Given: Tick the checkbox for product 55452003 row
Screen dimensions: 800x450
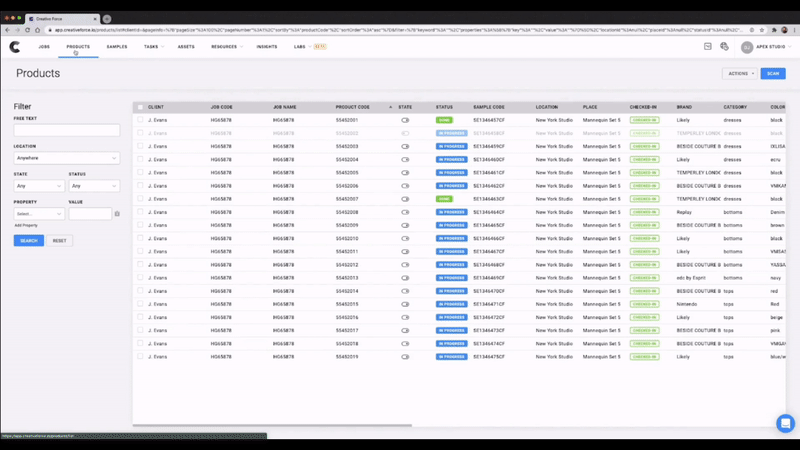Looking at the screenshot, I should click(140, 146).
